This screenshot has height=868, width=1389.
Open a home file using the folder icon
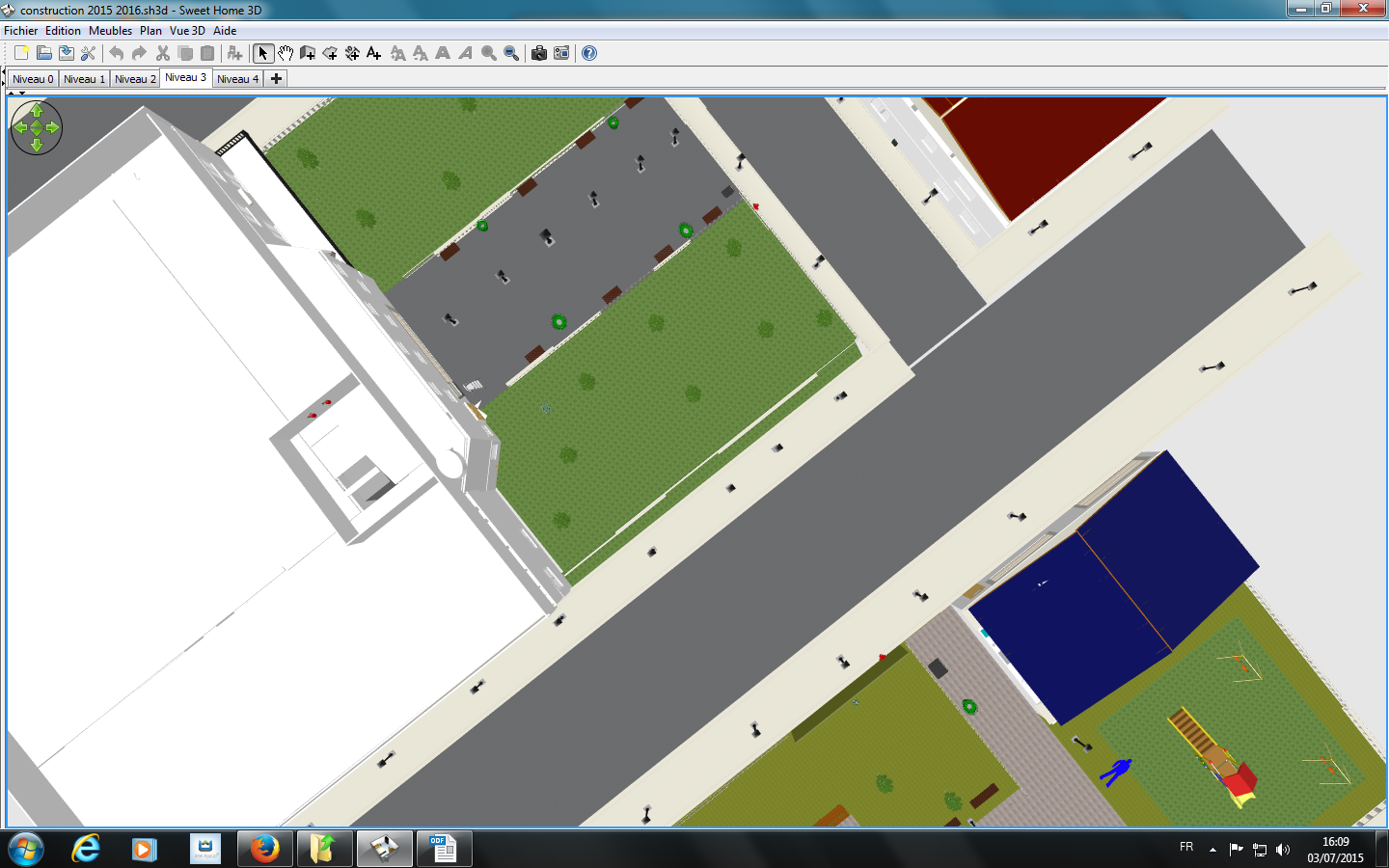point(43,53)
